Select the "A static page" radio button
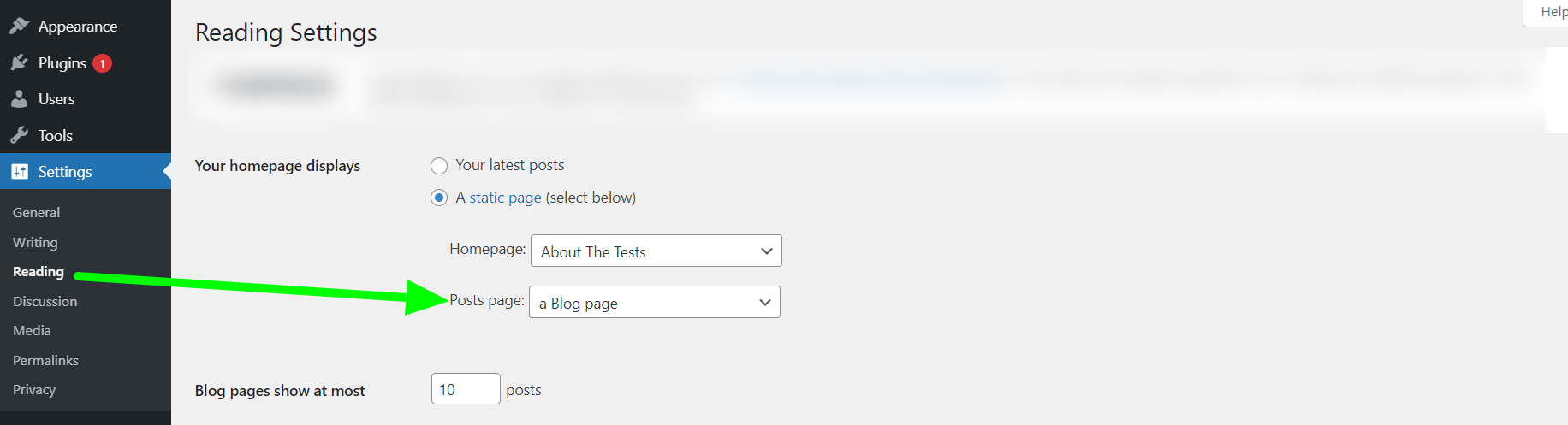Screen dimensions: 1568x425 [x=439, y=198]
